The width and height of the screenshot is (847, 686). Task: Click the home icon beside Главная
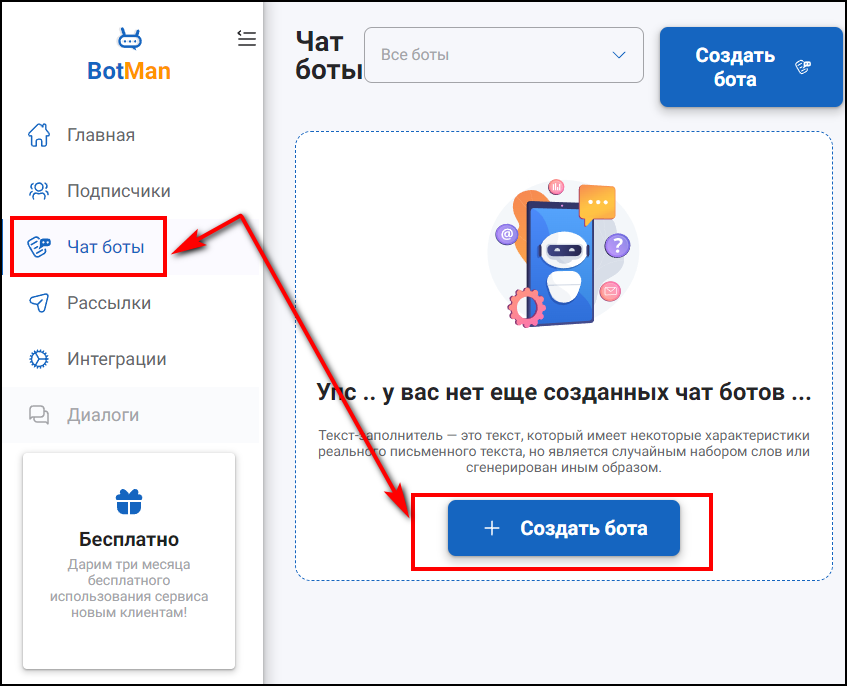point(39,135)
